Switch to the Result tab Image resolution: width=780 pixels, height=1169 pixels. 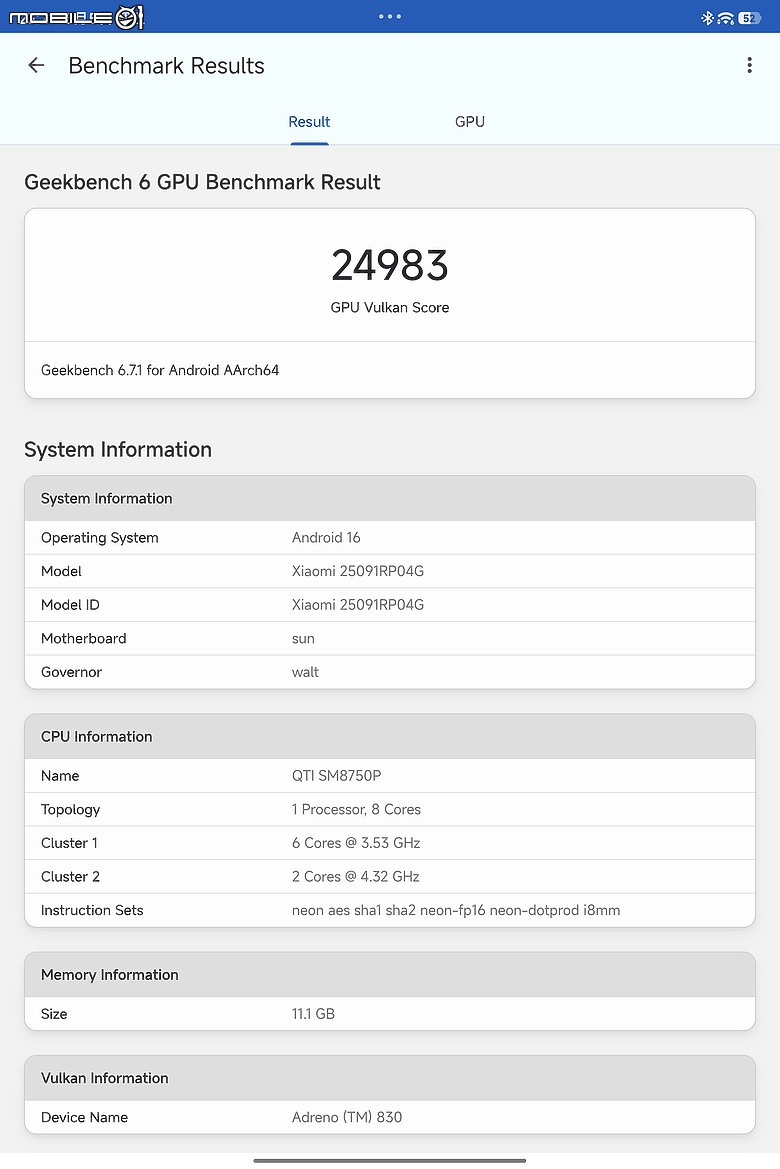pos(309,122)
